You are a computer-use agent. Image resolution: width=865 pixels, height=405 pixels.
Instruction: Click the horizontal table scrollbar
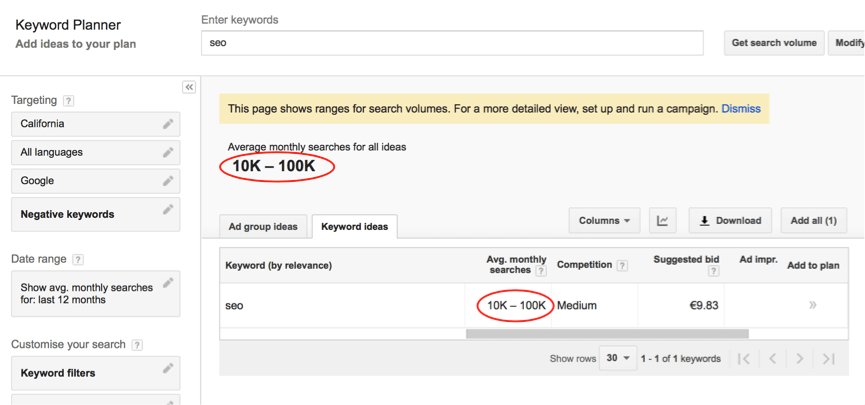pyautogui.click(x=607, y=334)
